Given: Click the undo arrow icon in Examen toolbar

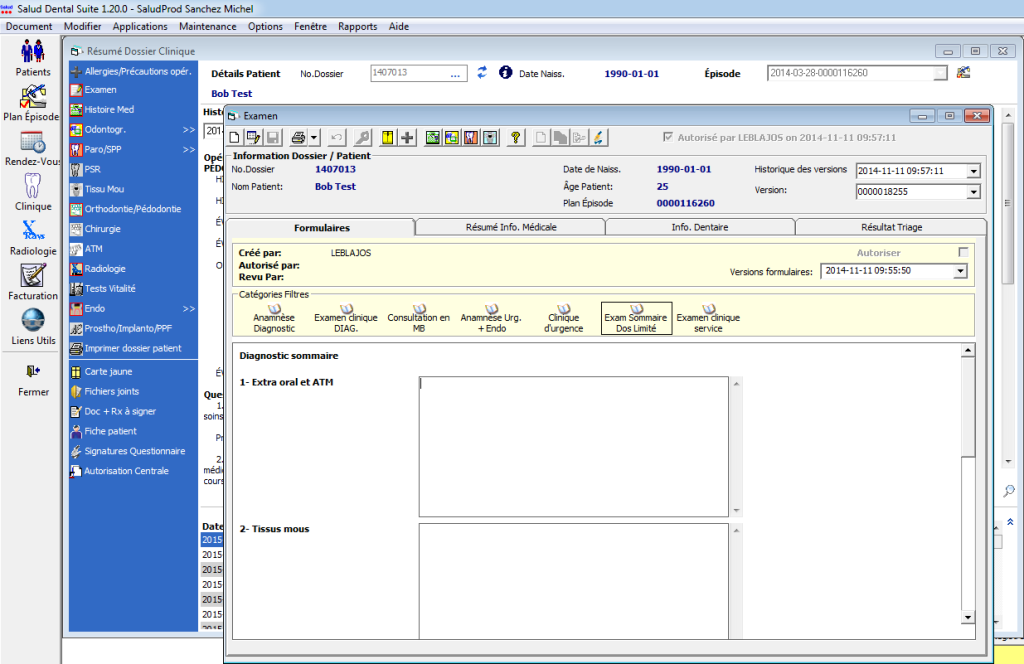Looking at the screenshot, I should pyautogui.click(x=336, y=138).
